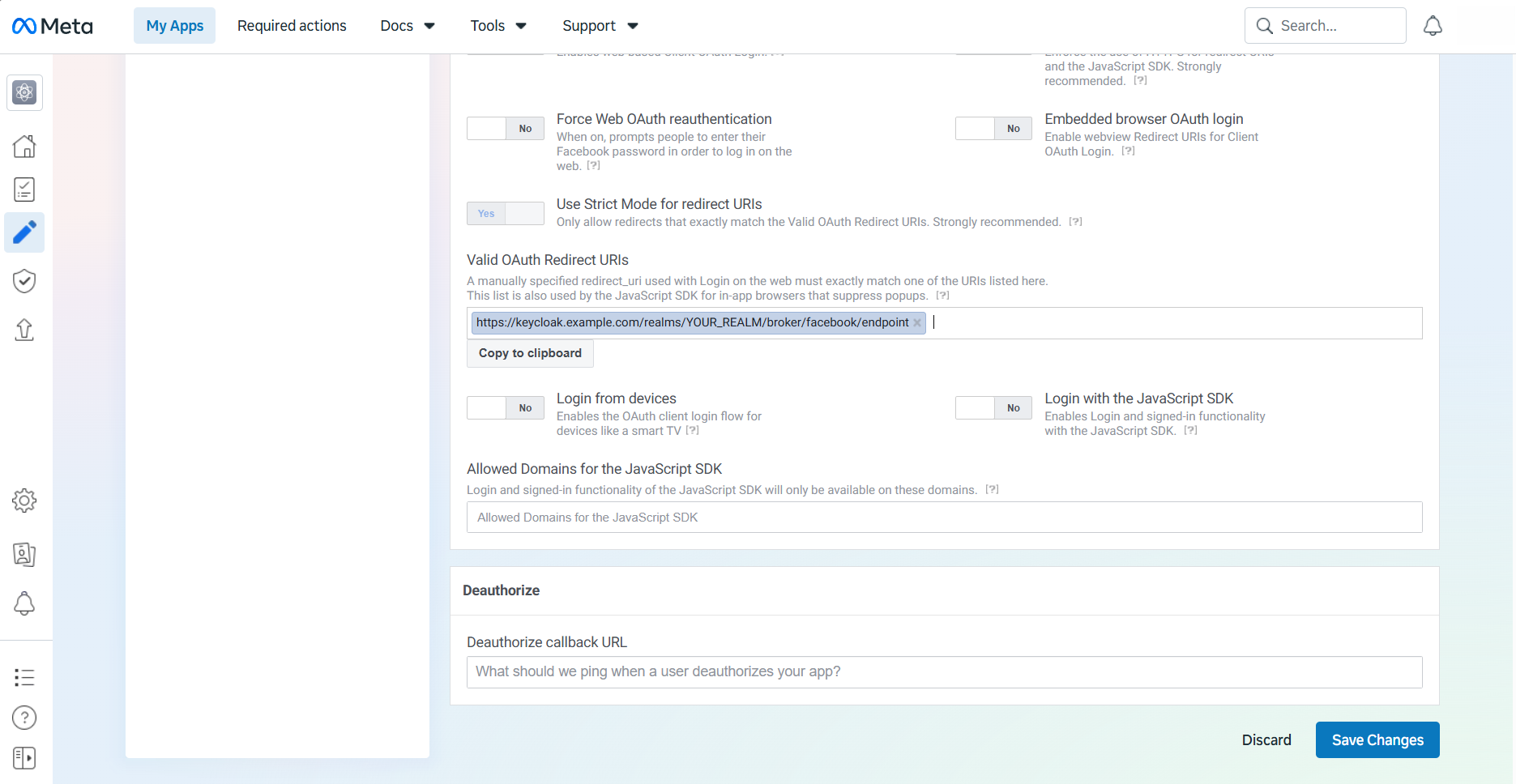This screenshot has height=784, width=1516.
Task: Focus the Valid OAuth Redirect URIs field
Action: click(x=944, y=323)
